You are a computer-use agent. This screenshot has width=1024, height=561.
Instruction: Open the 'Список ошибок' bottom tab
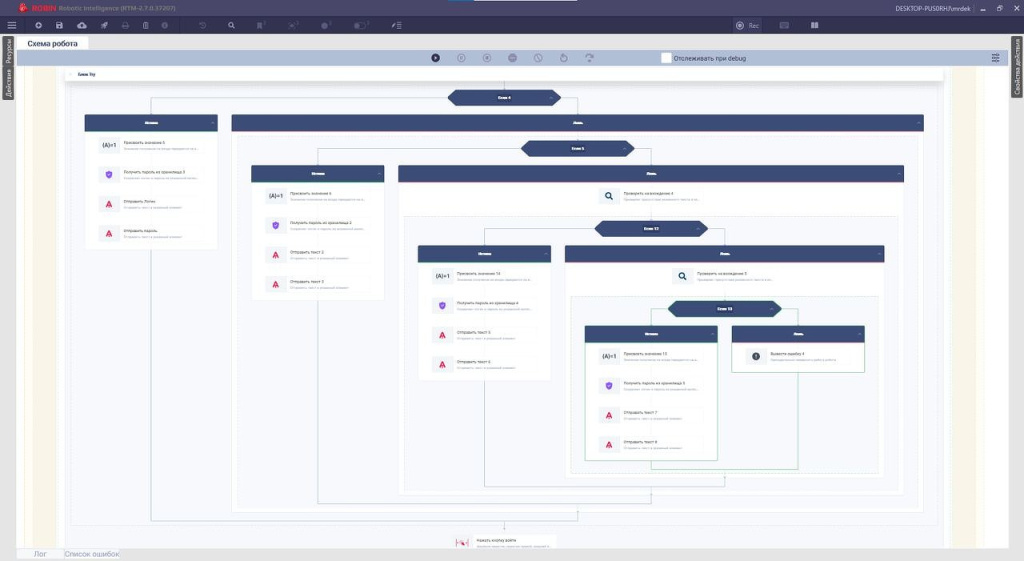pyautogui.click(x=91, y=554)
